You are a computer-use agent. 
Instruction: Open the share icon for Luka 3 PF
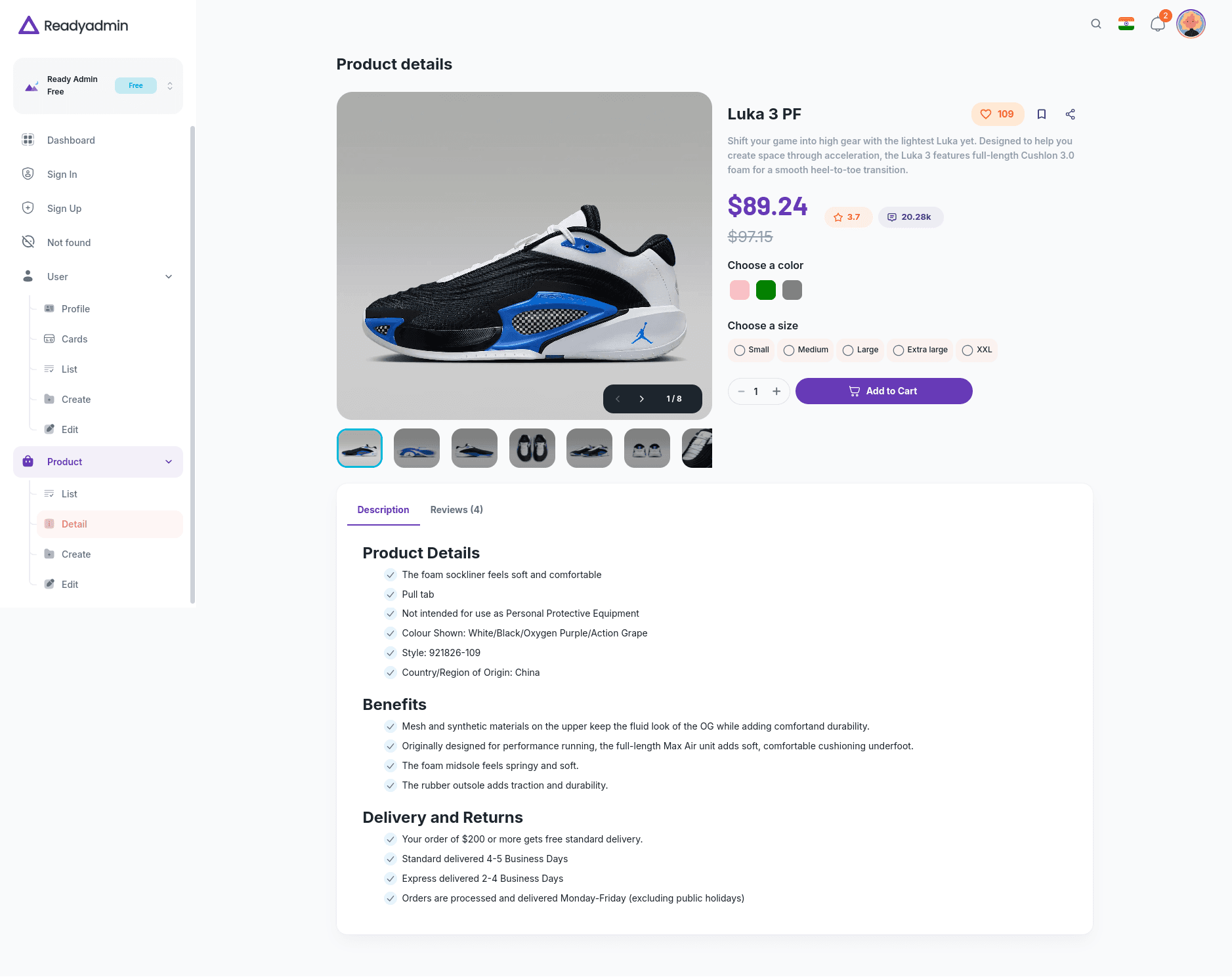pos(1069,114)
